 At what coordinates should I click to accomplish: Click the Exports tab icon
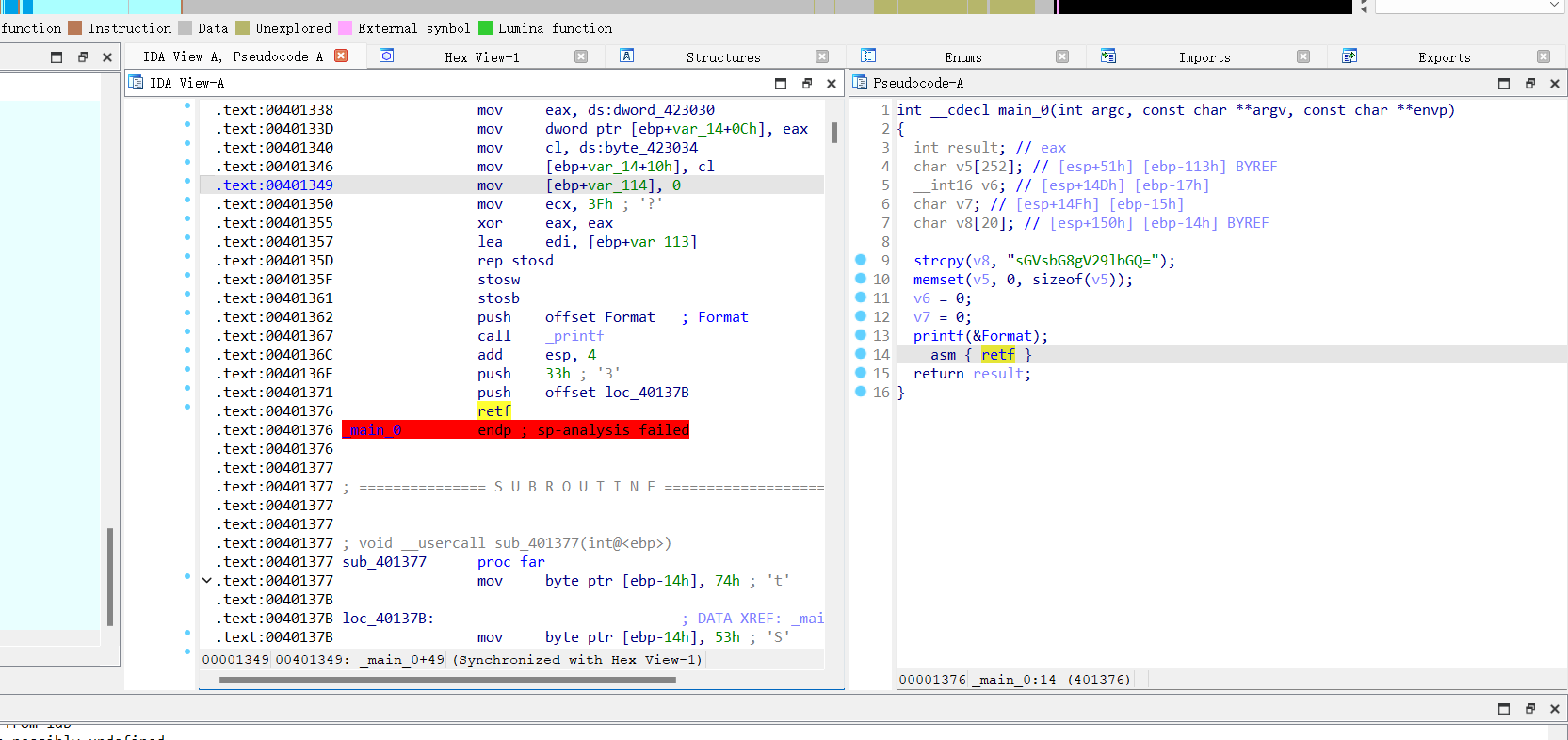pyautogui.click(x=1350, y=56)
